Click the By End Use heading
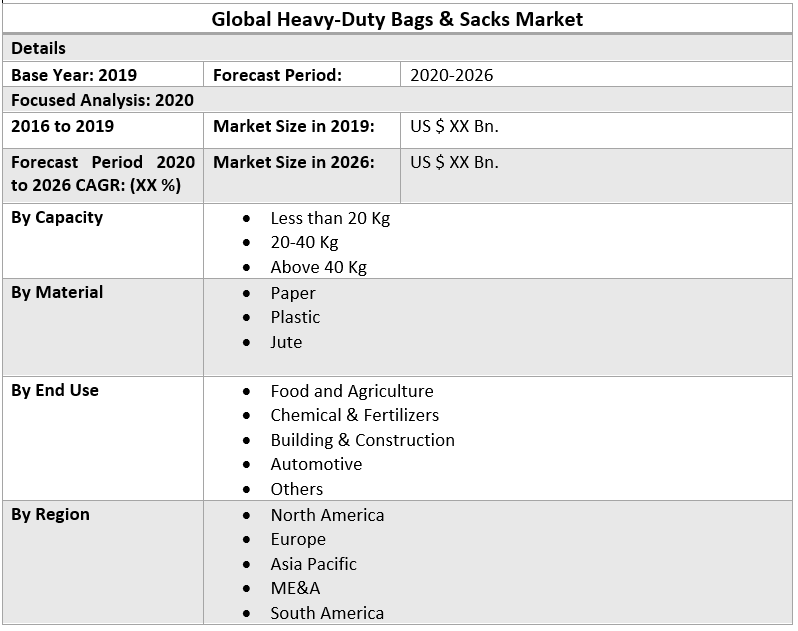 (55, 390)
